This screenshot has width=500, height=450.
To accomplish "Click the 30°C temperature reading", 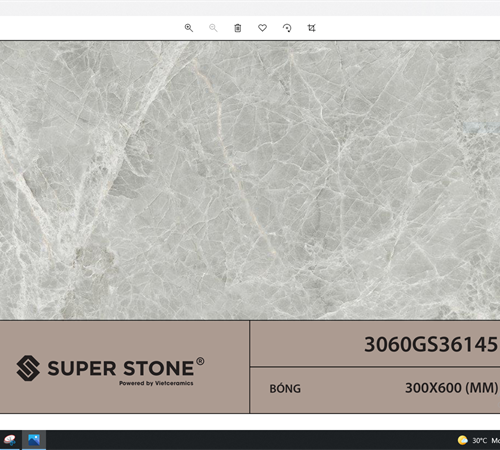I will pos(479,441).
